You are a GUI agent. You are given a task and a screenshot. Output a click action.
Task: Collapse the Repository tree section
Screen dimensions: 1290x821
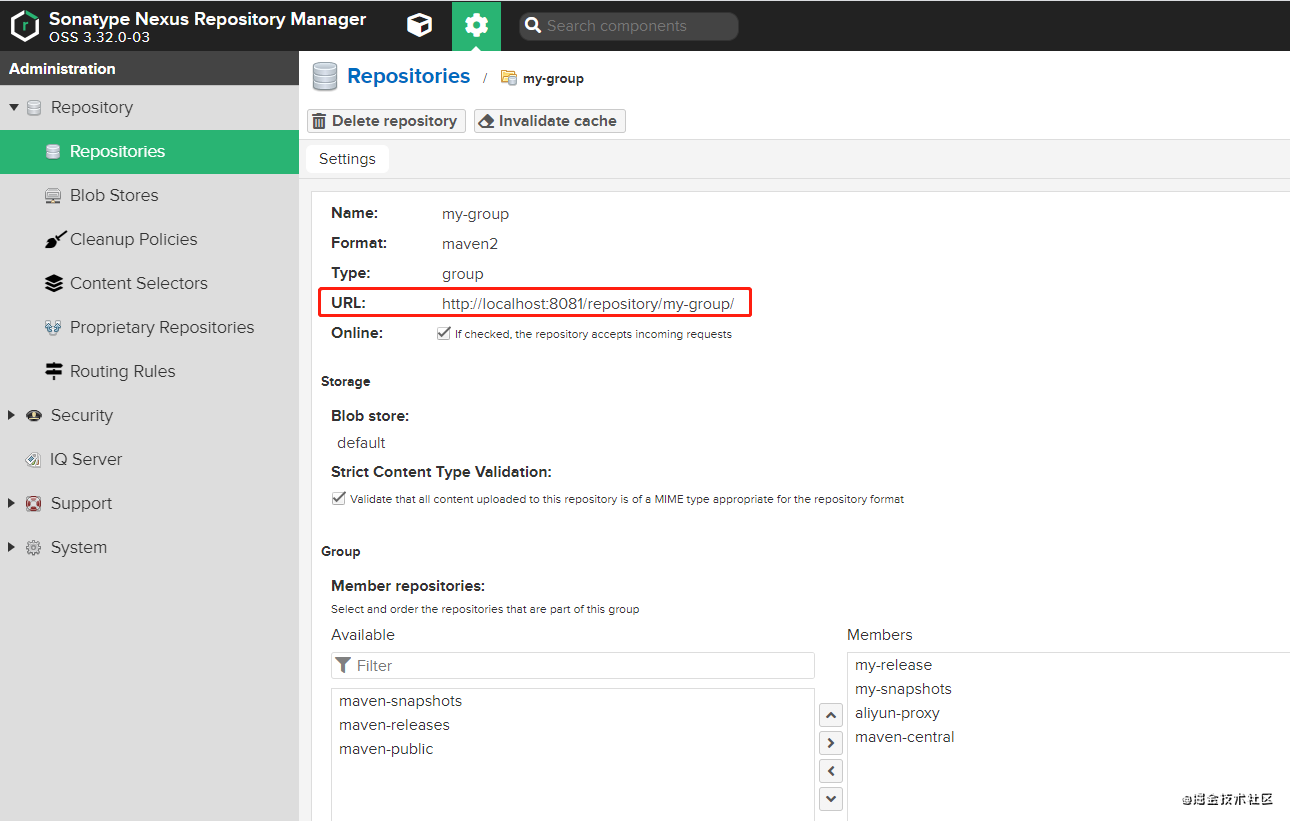pyautogui.click(x=14, y=108)
